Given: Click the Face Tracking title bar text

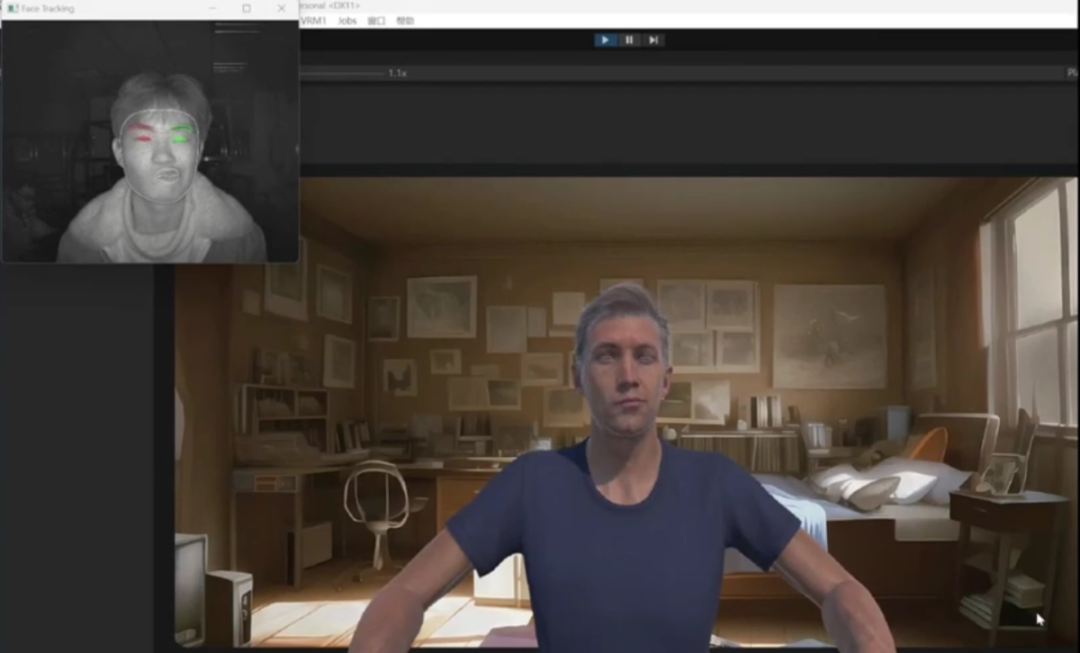Looking at the screenshot, I should [47, 8].
